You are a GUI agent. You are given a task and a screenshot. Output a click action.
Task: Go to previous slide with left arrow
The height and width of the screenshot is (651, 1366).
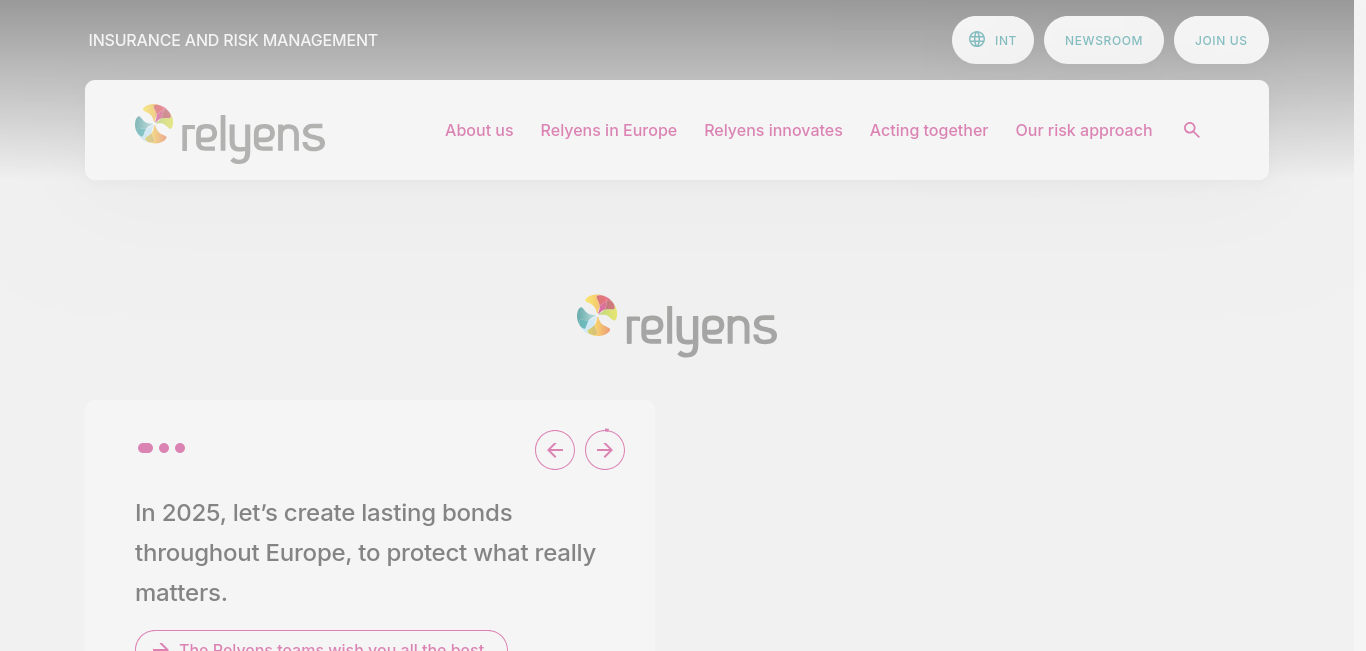coord(555,450)
